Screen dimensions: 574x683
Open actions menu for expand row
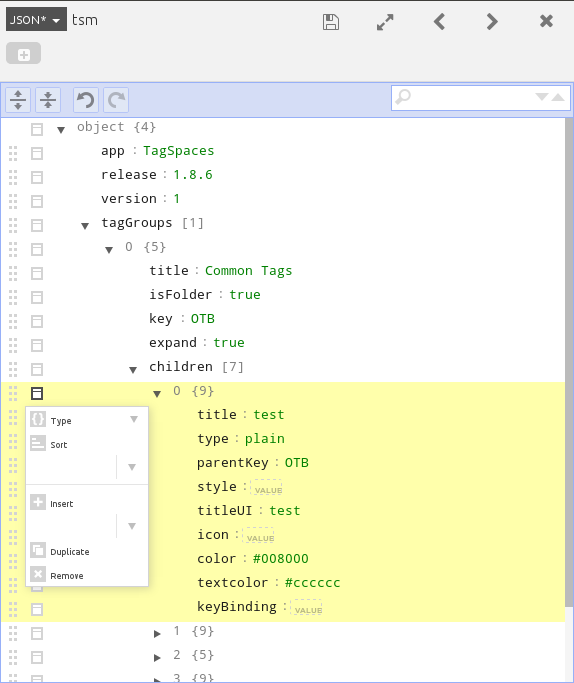click(x=37, y=345)
